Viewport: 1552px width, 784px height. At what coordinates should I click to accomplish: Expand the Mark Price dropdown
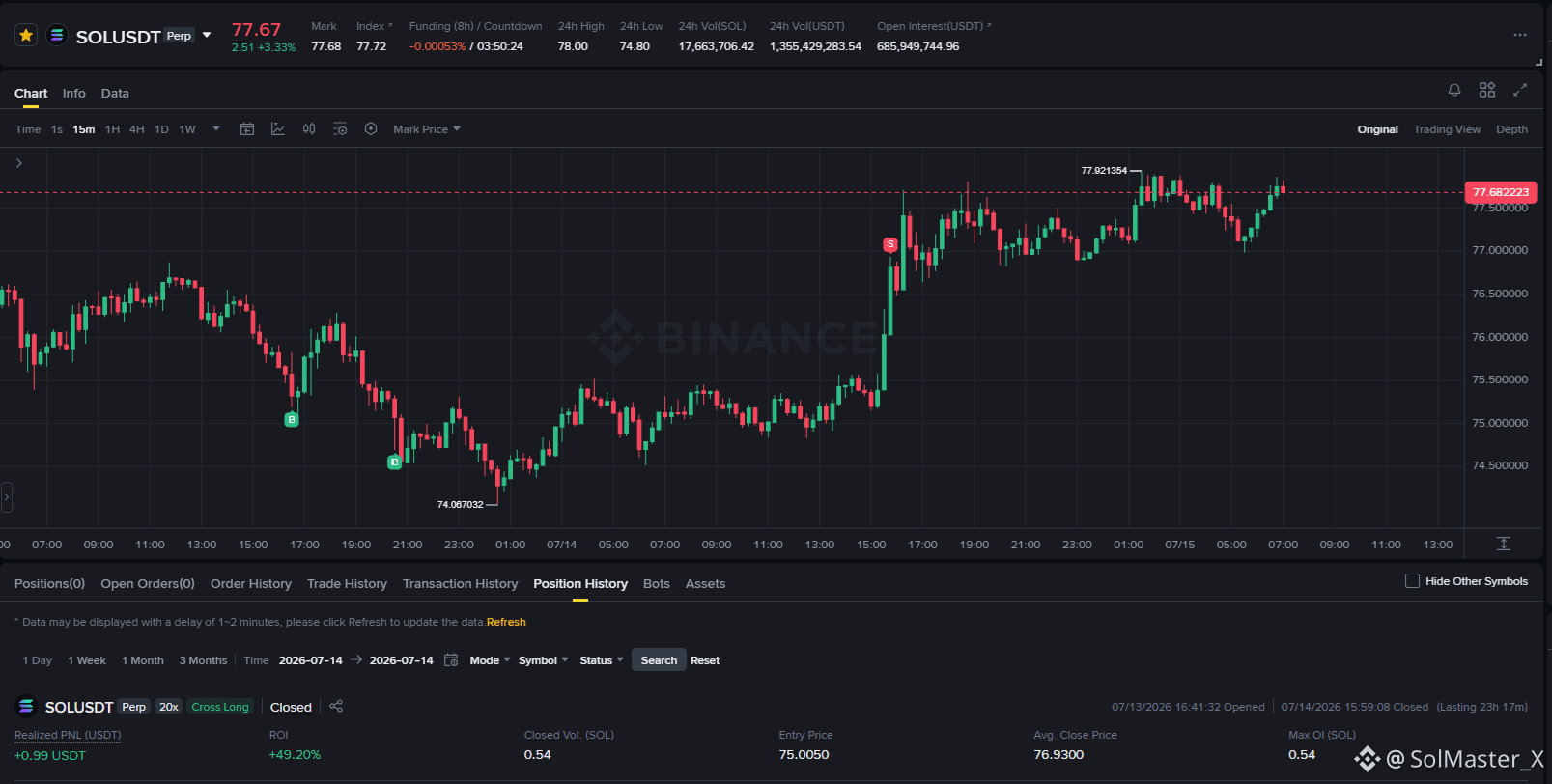pos(427,129)
